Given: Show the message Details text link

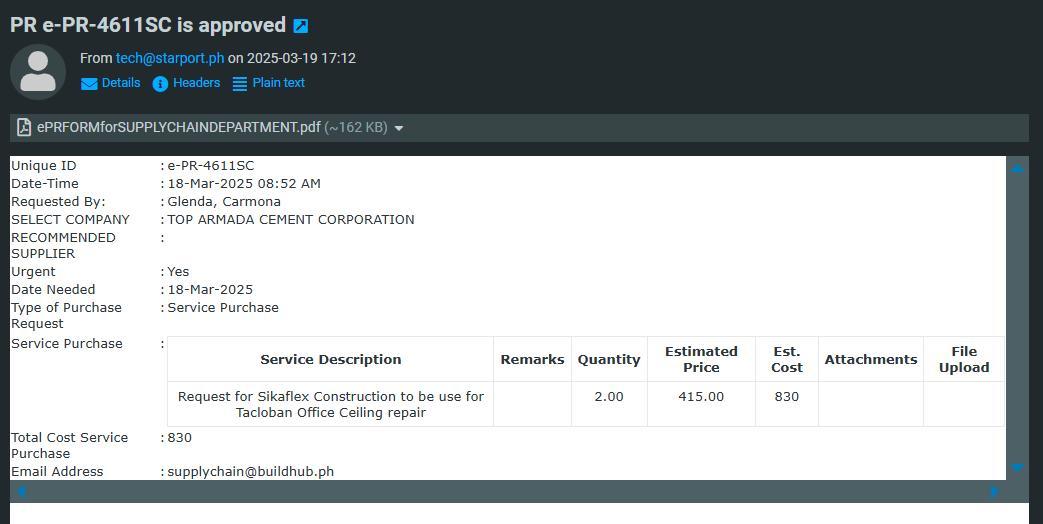Looking at the screenshot, I should click(x=121, y=83).
